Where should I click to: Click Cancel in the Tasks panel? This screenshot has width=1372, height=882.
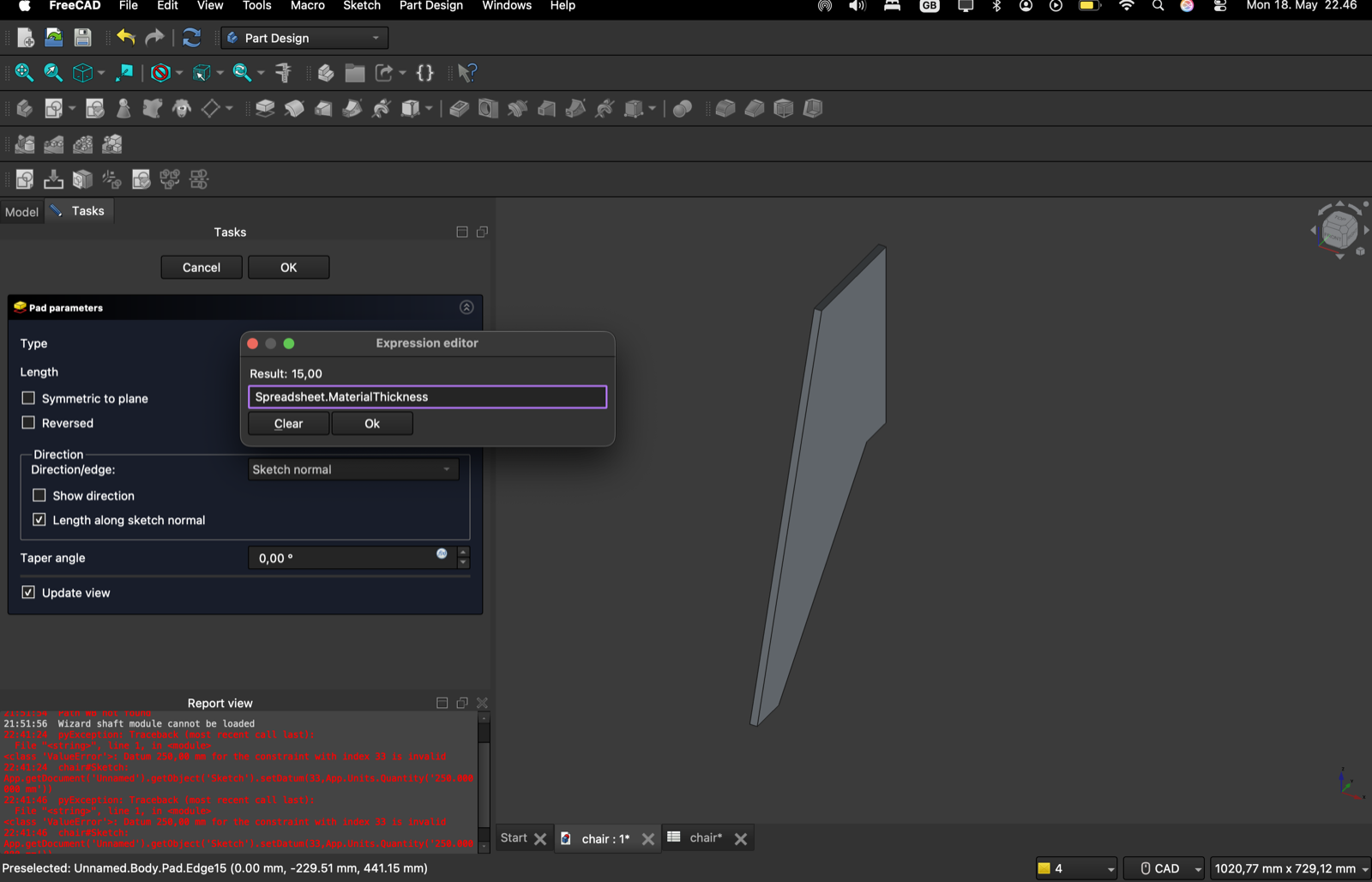tap(202, 268)
